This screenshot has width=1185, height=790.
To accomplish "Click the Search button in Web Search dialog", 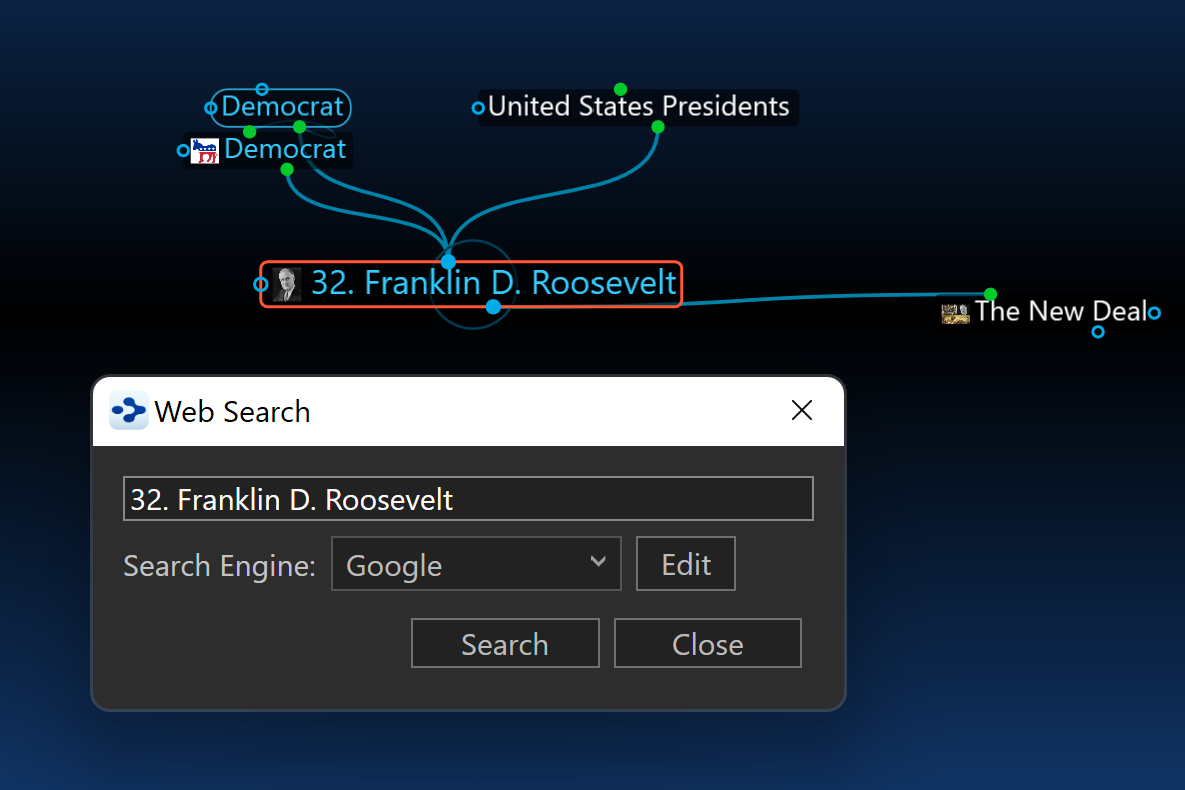I will pos(505,643).
